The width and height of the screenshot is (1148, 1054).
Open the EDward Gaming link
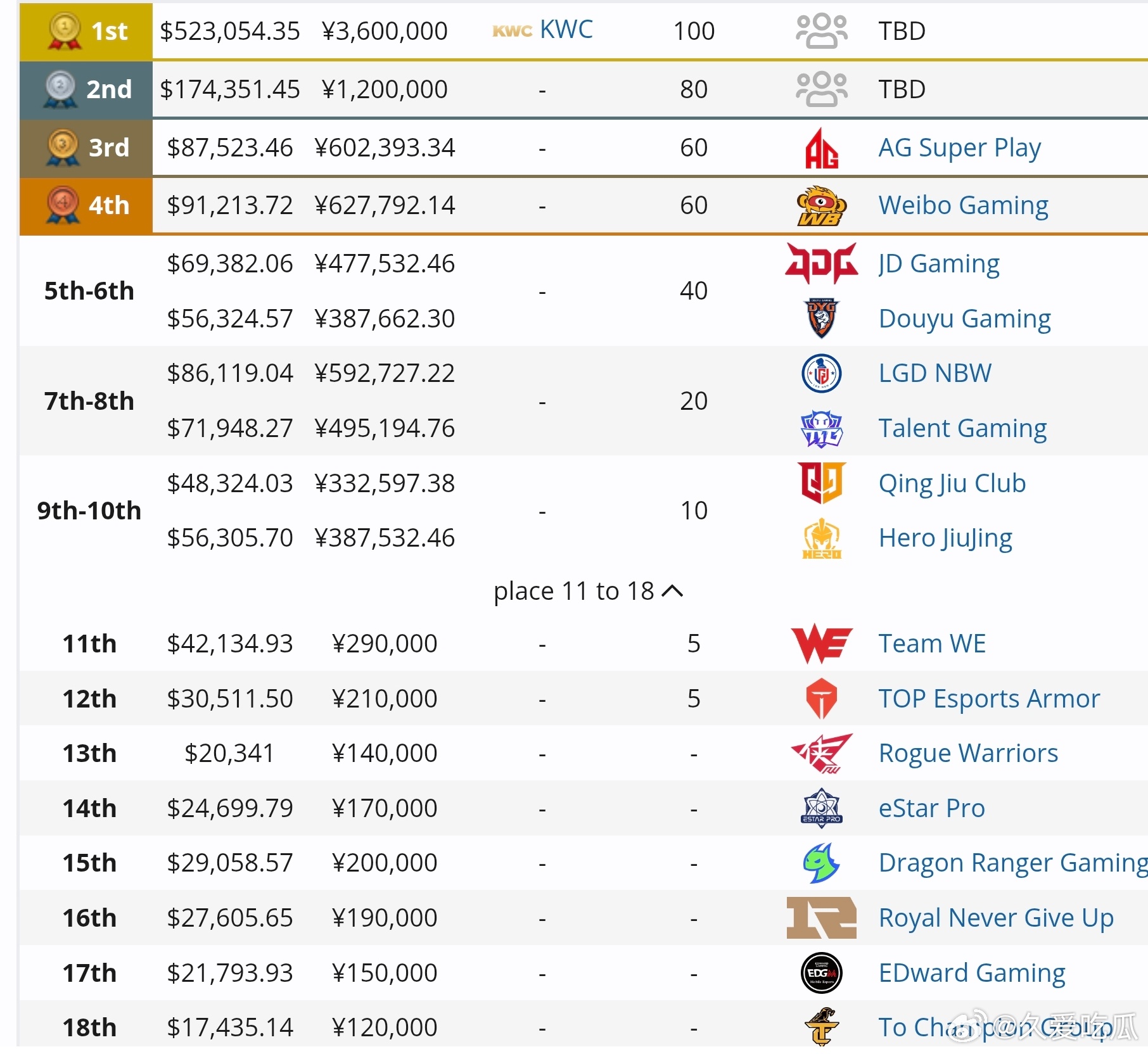[973, 973]
